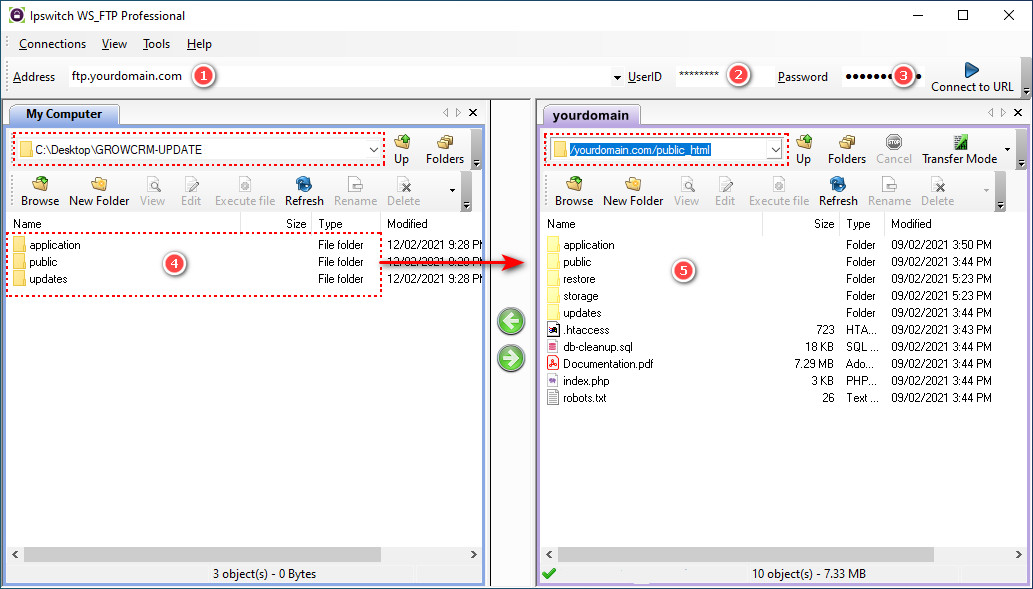Click View in yourdomain toolbar

coord(686,192)
